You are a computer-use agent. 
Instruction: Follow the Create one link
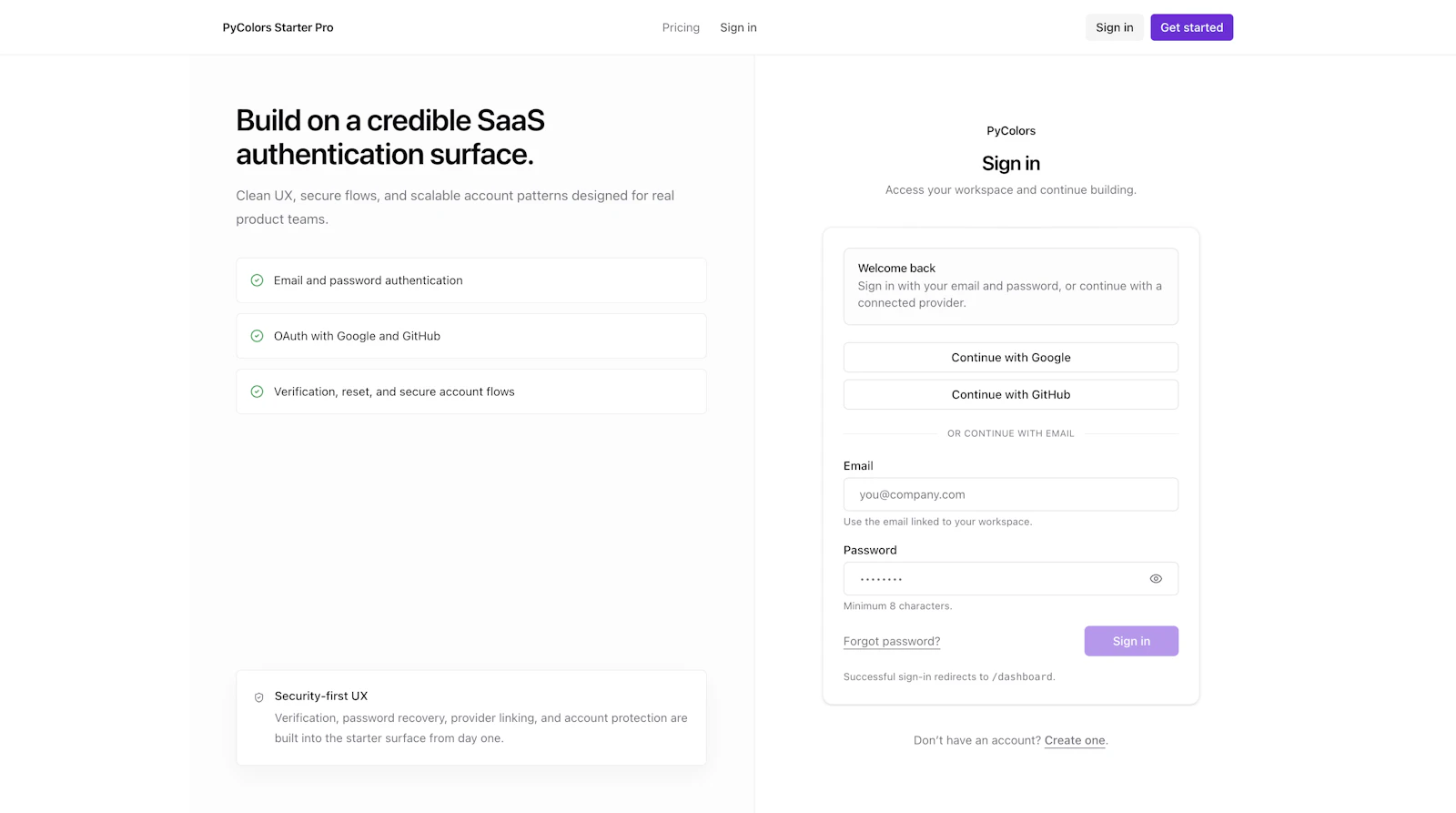coord(1075,740)
